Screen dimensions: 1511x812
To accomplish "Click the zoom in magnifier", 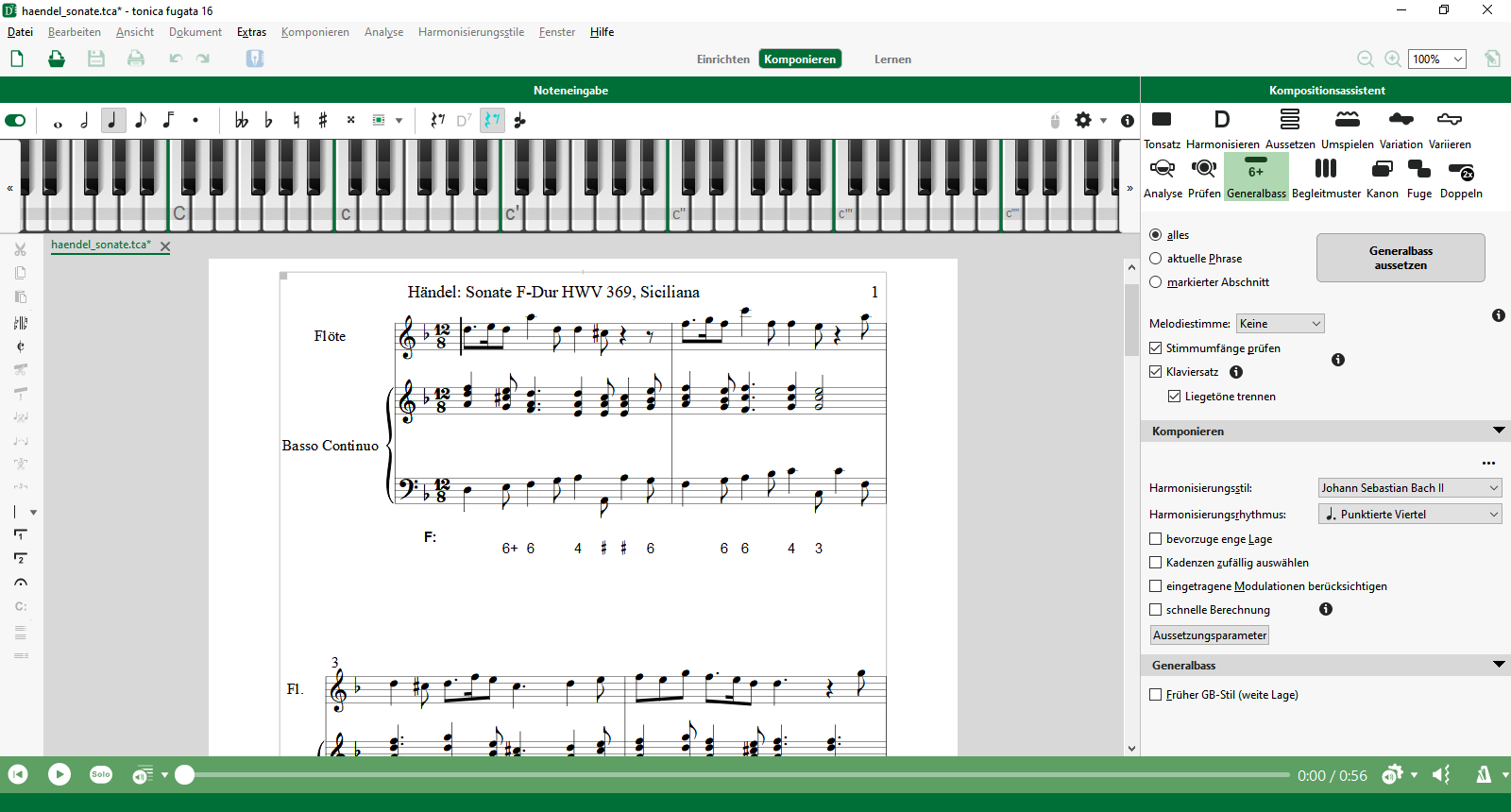I will [1393, 59].
